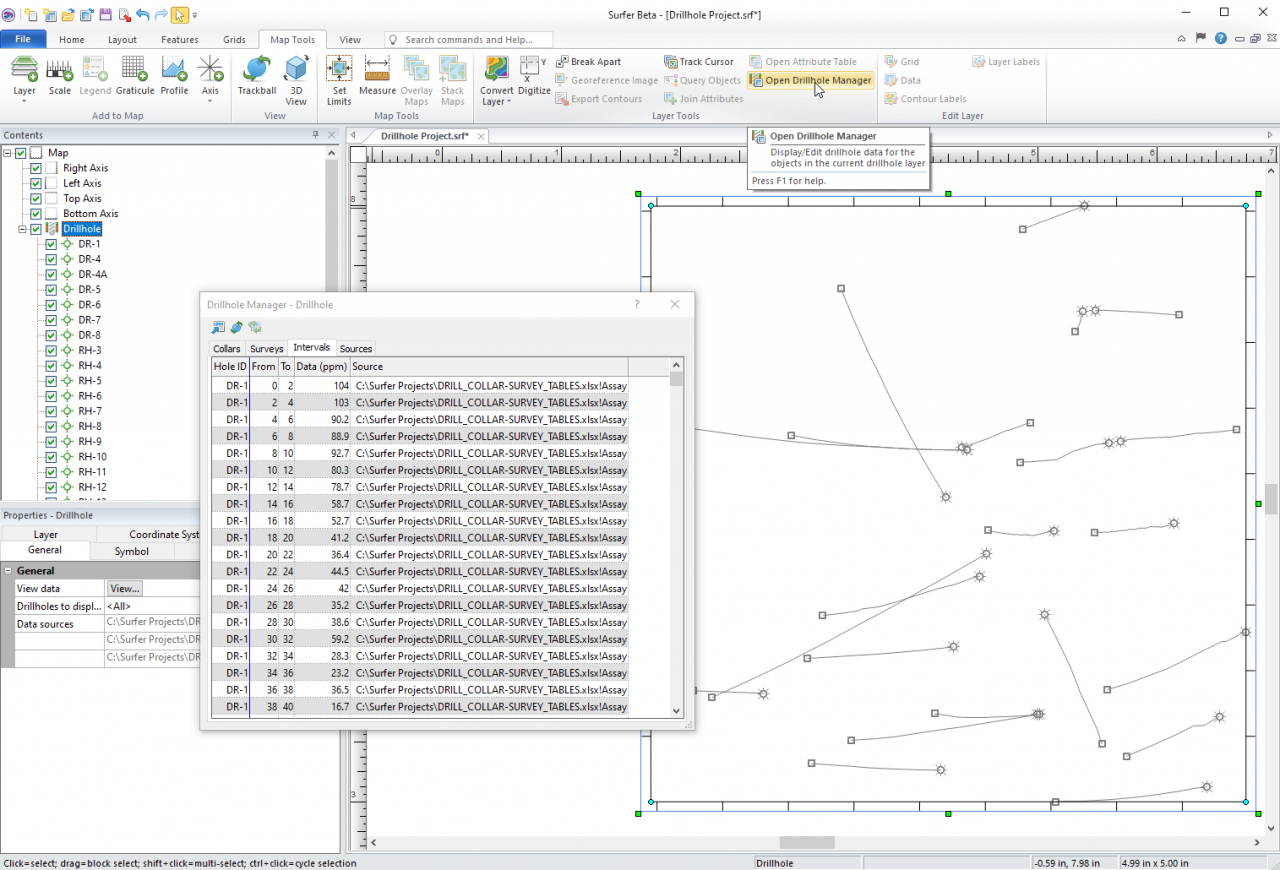Switch to the Collars tab
1280x870 pixels.
pos(227,348)
